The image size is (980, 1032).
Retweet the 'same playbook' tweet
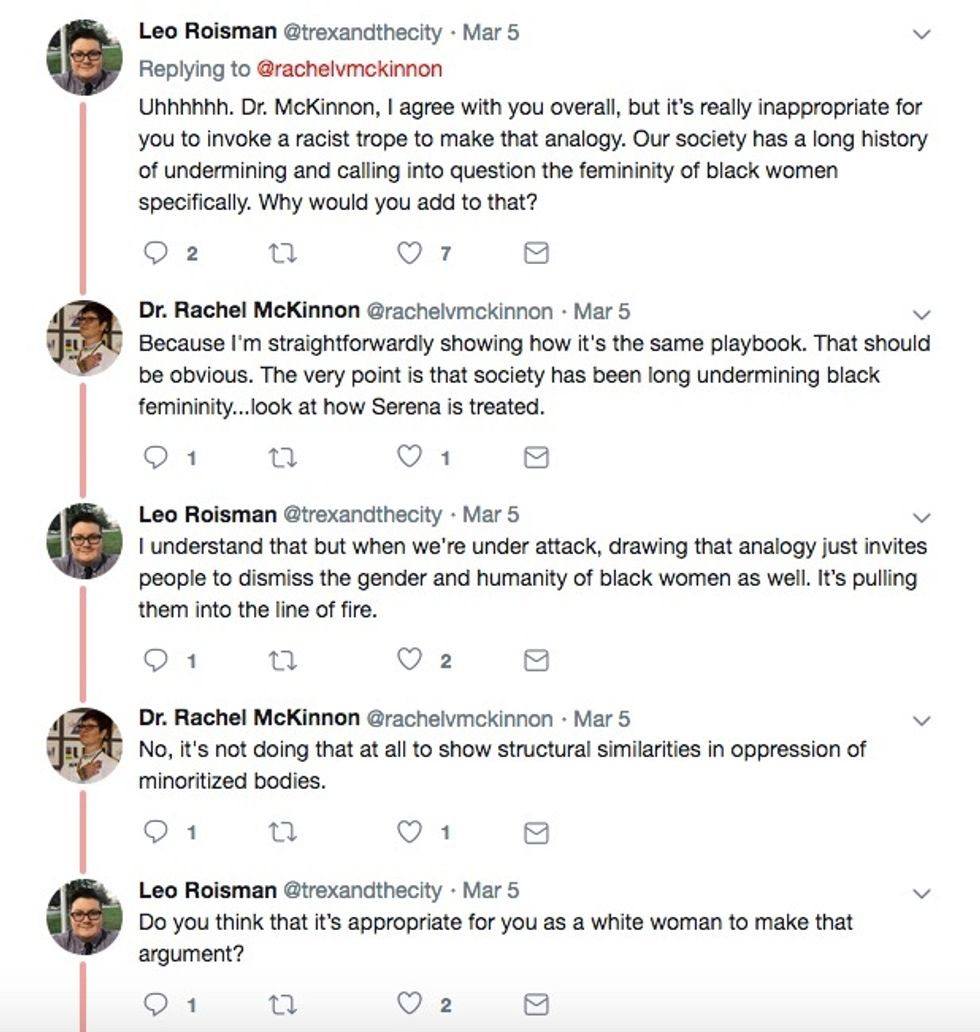[283, 457]
